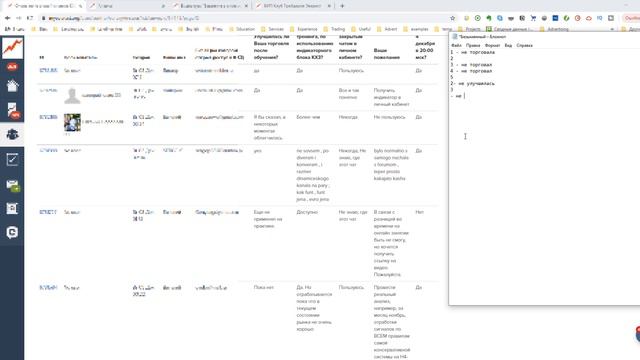Screen dimensions: 640x360
Task: Close the second browser tab
Action: pos(163,6)
